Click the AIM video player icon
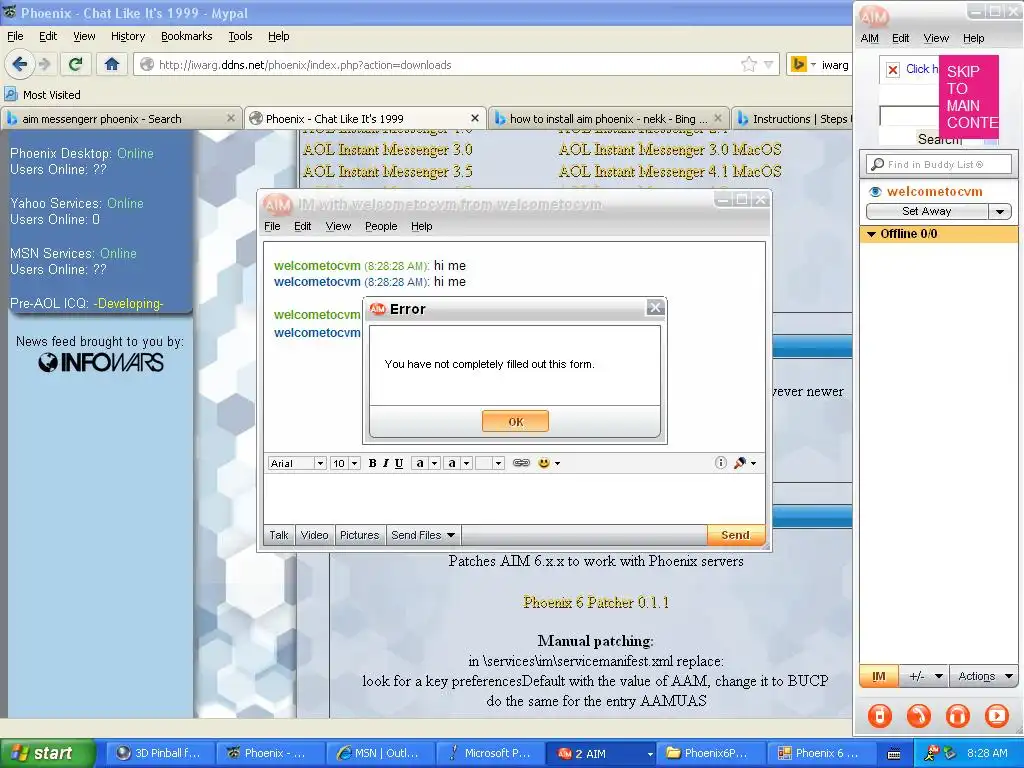 click(997, 716)
